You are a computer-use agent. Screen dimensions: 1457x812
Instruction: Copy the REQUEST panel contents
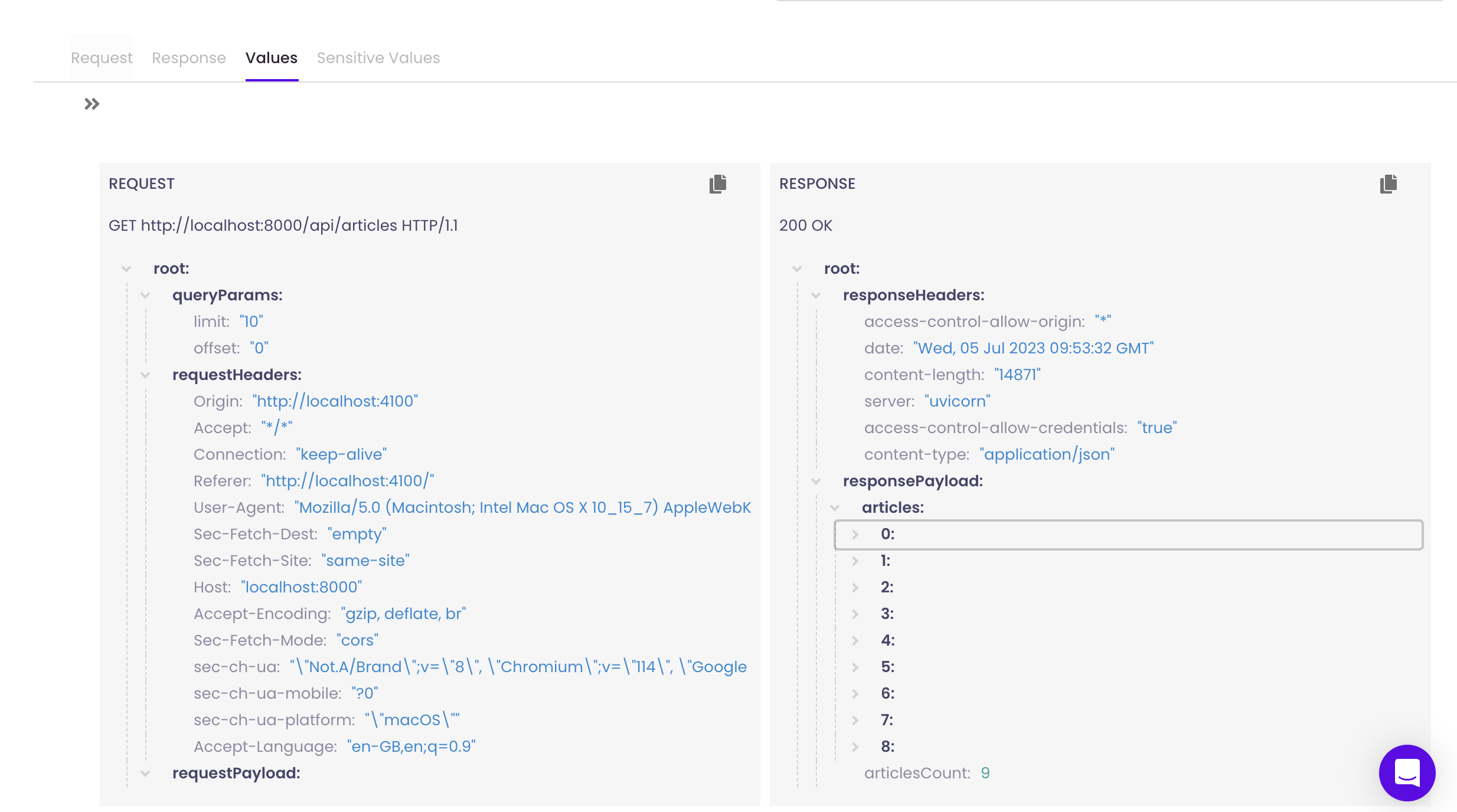[x=718, y=184]
